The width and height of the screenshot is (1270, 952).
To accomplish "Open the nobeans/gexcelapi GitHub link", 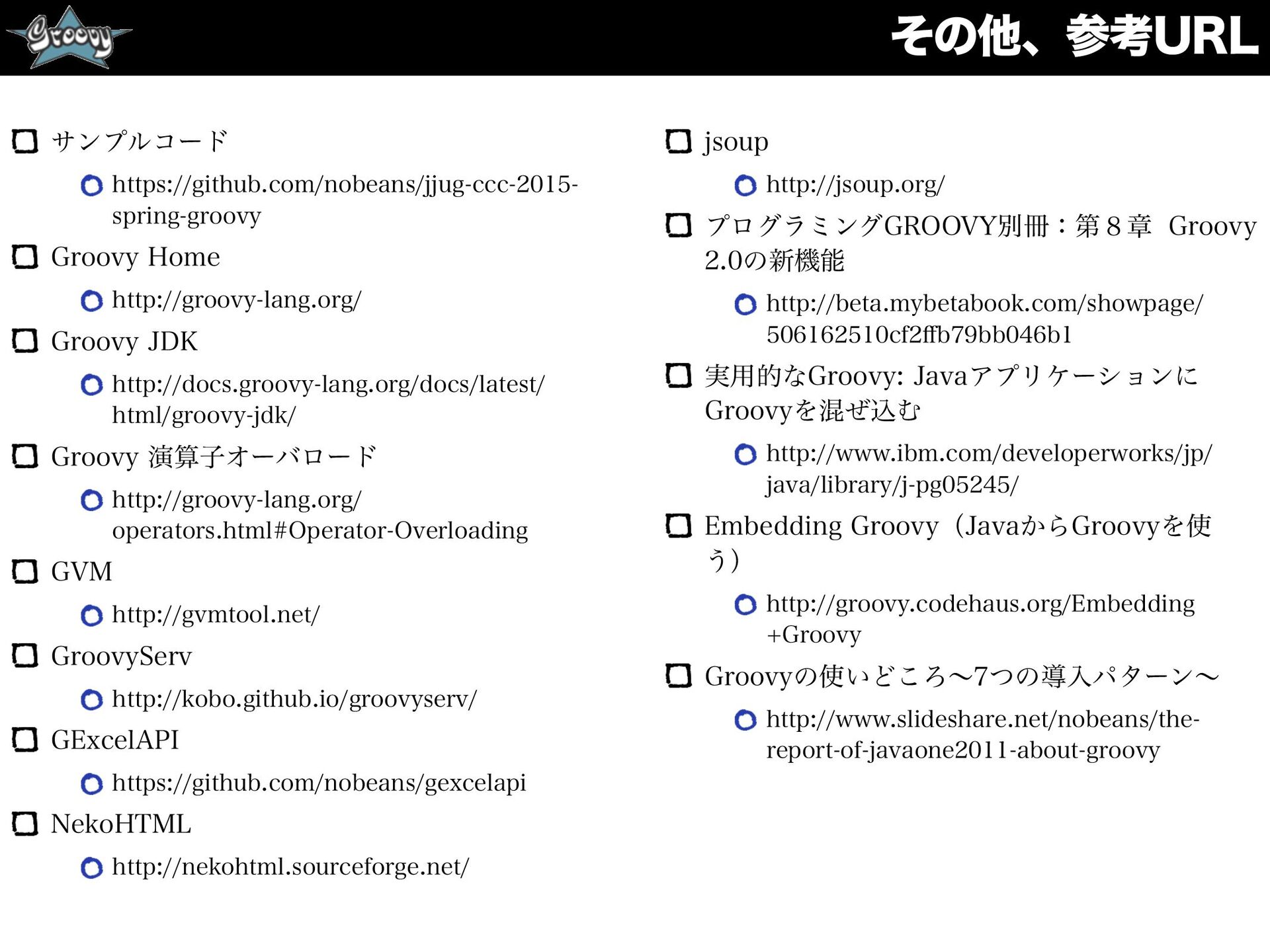I will pyautogui.click(x=319, y=783).
